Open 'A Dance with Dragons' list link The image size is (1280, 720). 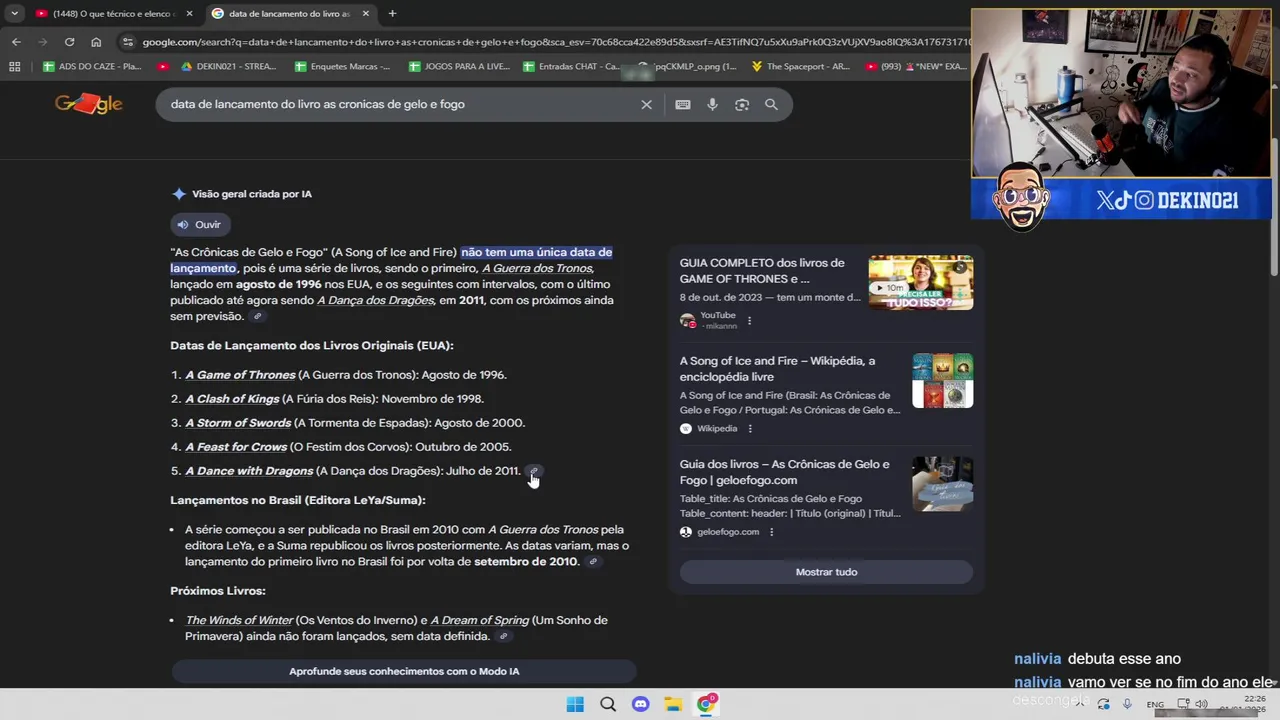point(249,471)
